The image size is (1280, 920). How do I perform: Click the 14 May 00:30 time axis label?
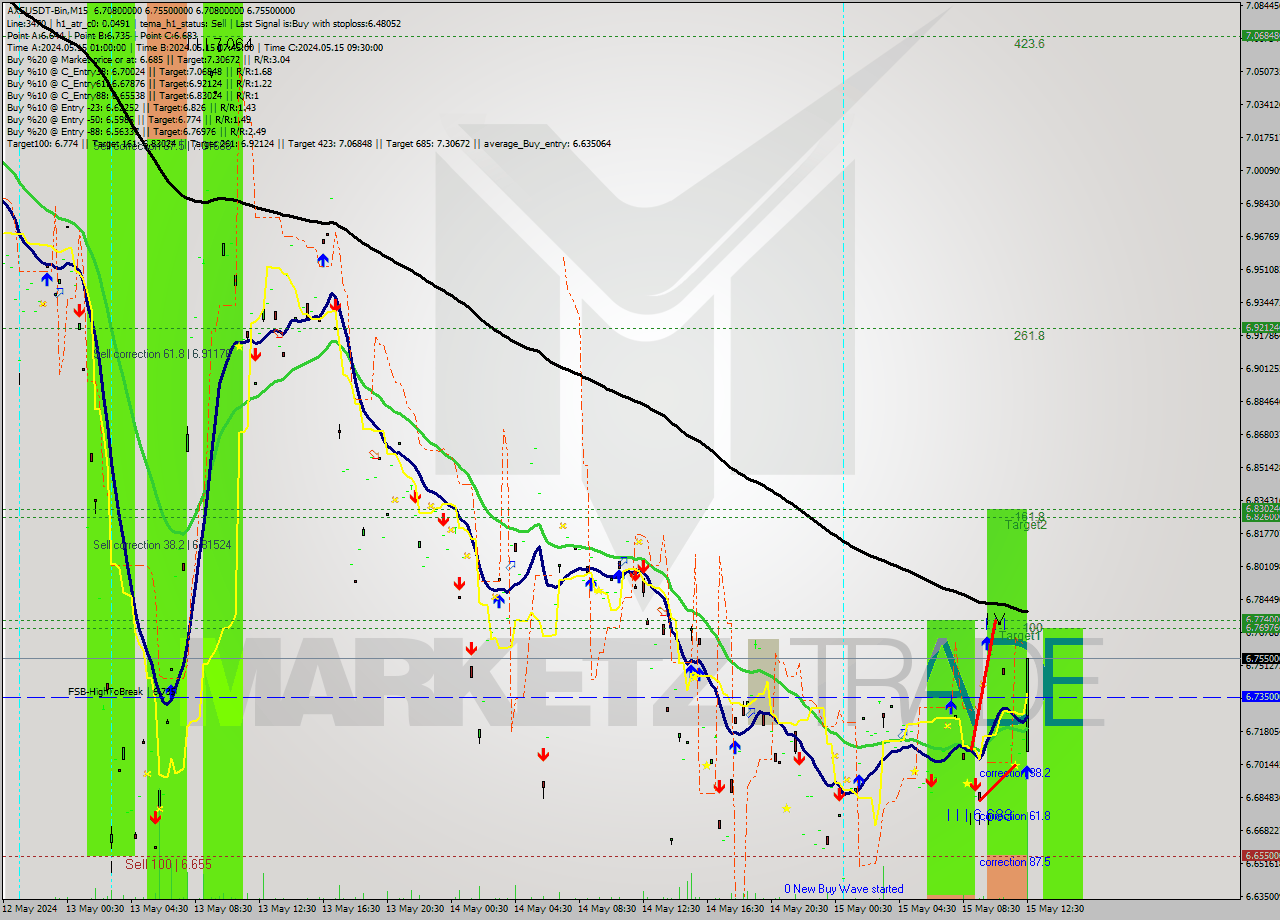tap(480, 909)
